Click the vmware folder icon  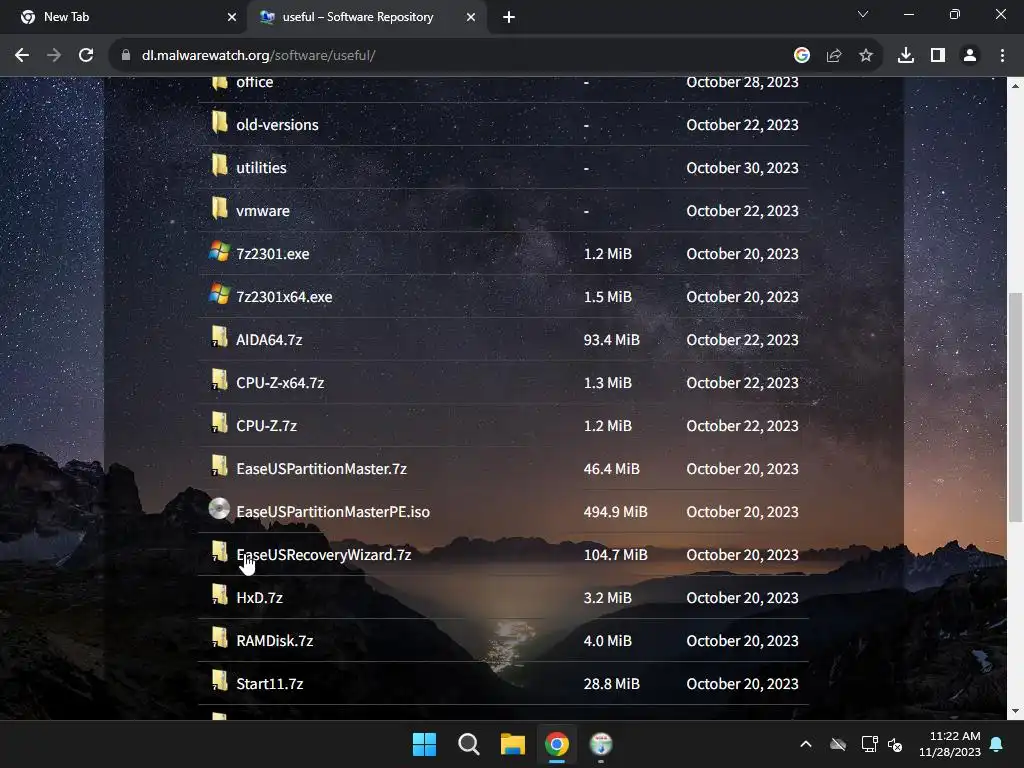pos(219,209)
